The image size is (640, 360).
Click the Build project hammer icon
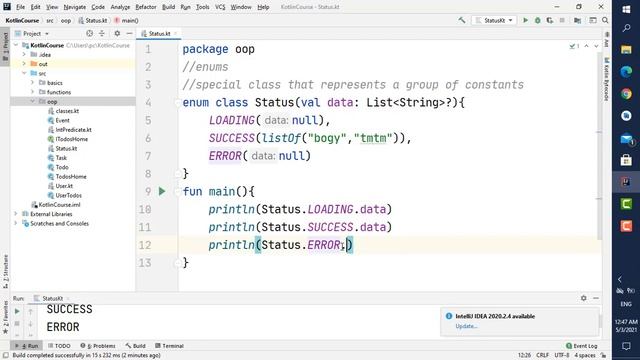462,20
